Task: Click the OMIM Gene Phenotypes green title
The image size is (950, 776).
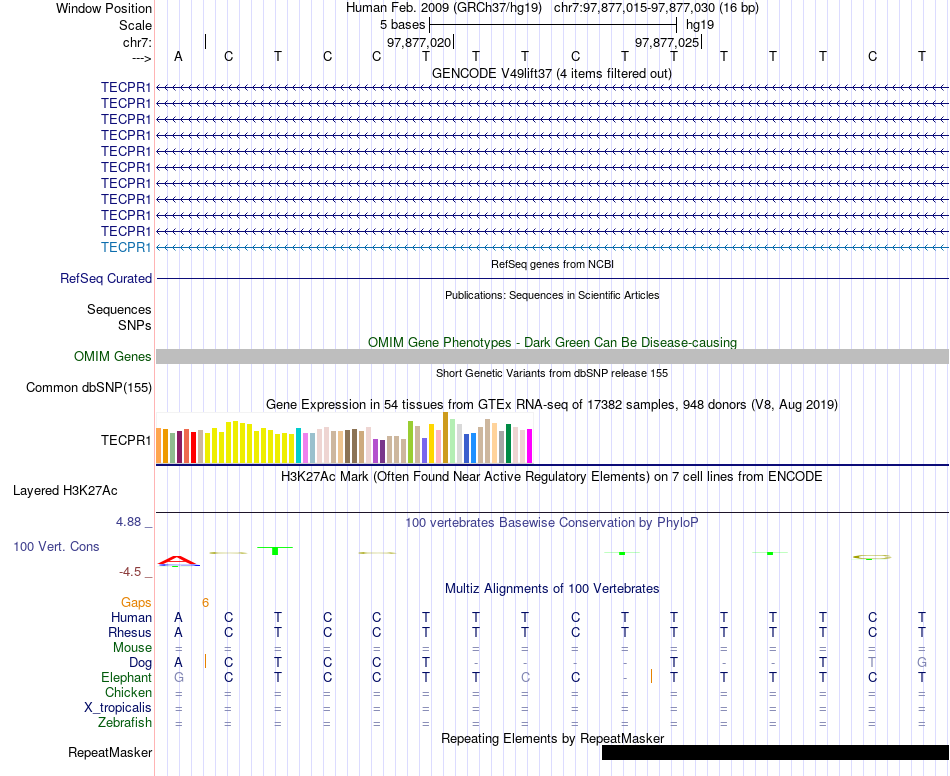Action: (552, 342)
